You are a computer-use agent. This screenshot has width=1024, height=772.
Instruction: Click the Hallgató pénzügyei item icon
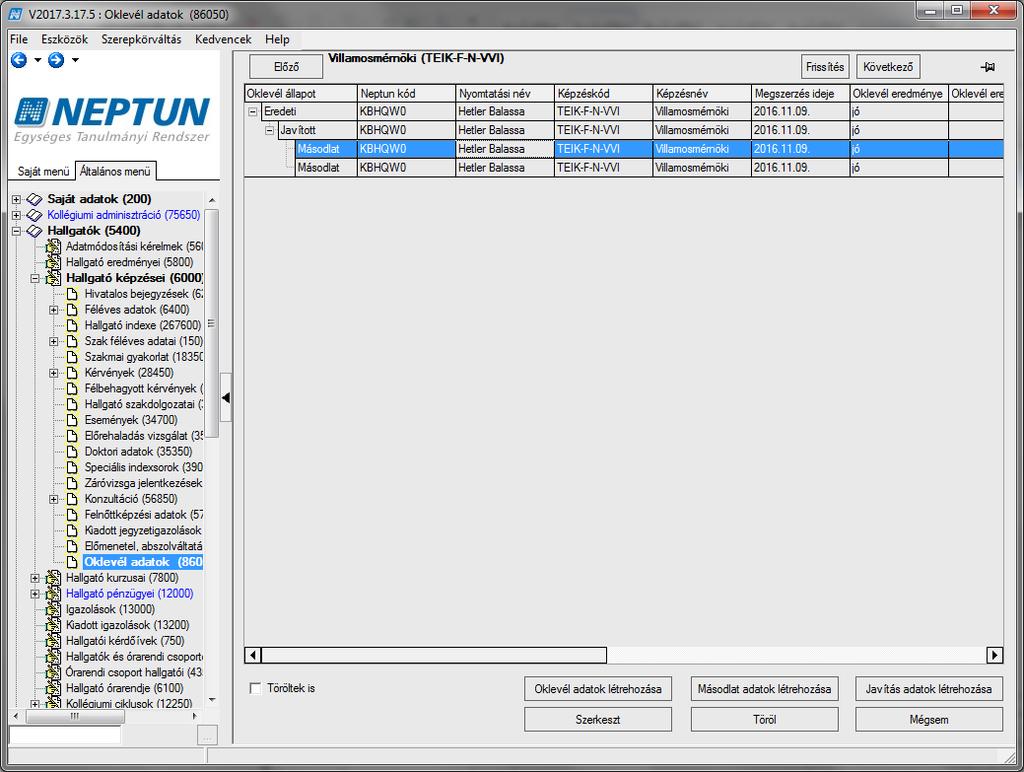click(x=53, y=593)
